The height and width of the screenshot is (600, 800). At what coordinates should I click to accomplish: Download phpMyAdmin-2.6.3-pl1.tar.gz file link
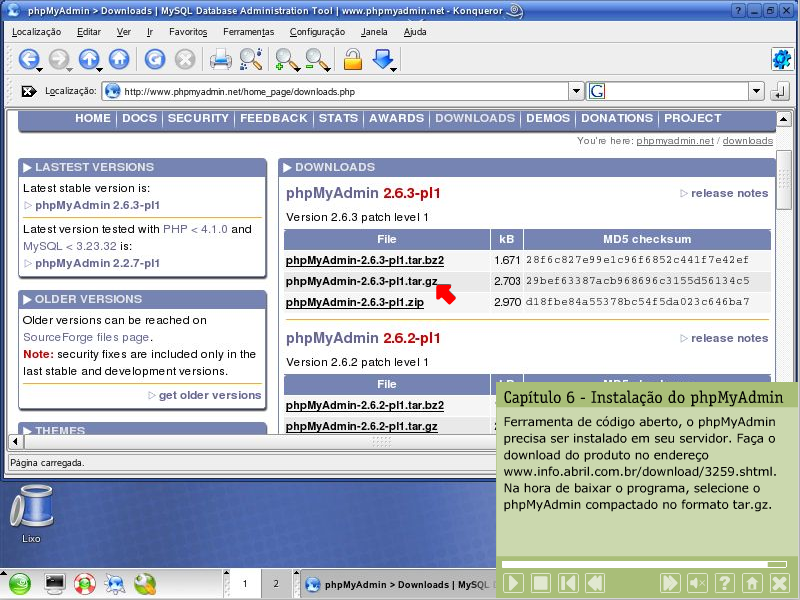361,281
